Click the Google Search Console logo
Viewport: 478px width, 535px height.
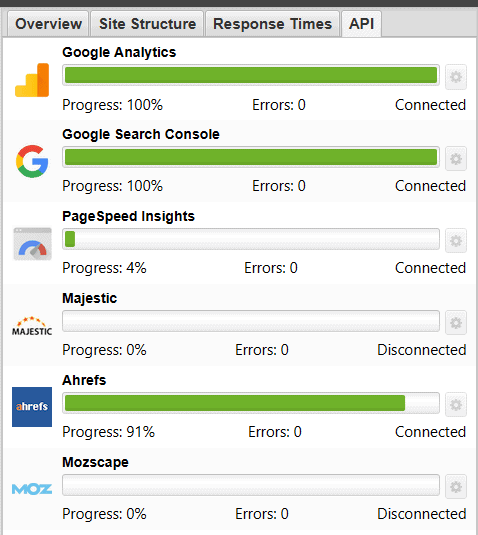(32, 161)
